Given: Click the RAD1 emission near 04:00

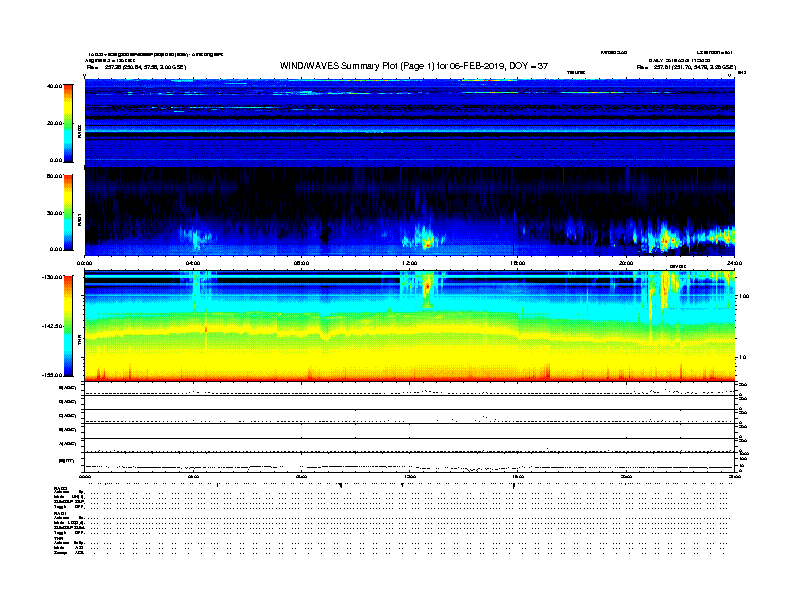Looking at the screenshot, I should [196, 238].
